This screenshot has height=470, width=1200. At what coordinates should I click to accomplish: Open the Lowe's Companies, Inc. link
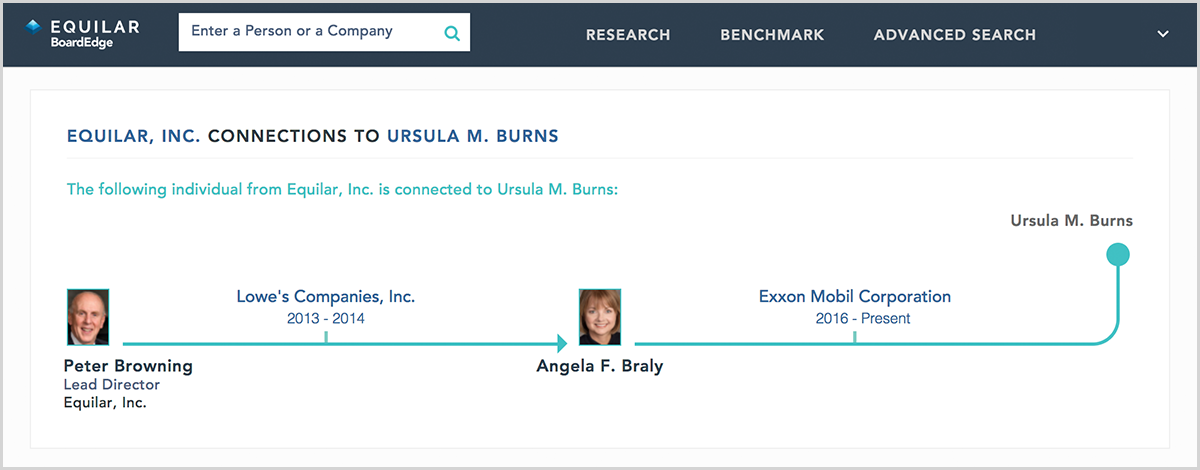[x=326, y=296]
